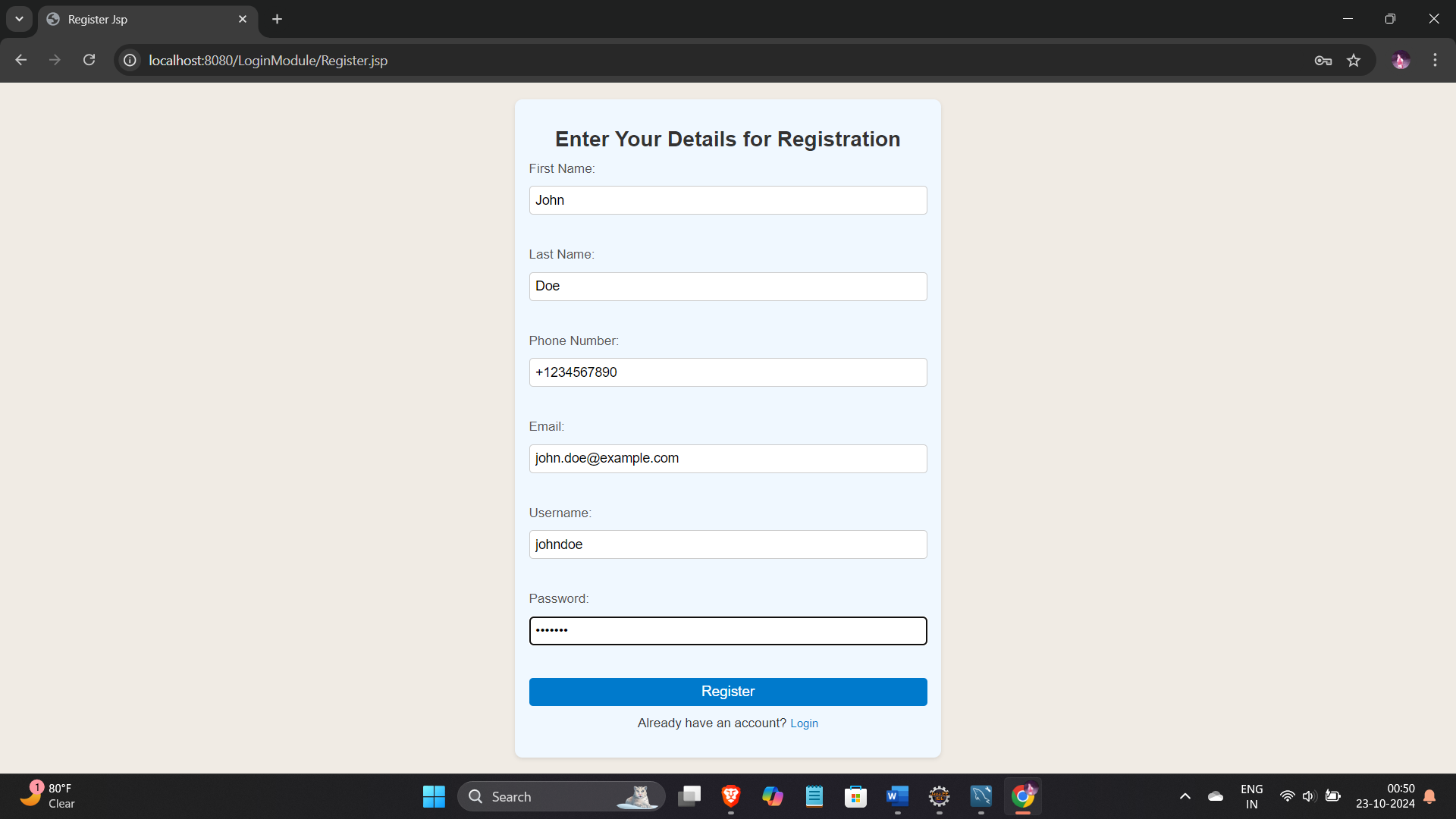Open the notifications bell icon
The width and height of the screenshot is (1456, 819).
pyautogui.click(x=1429, y=796)
